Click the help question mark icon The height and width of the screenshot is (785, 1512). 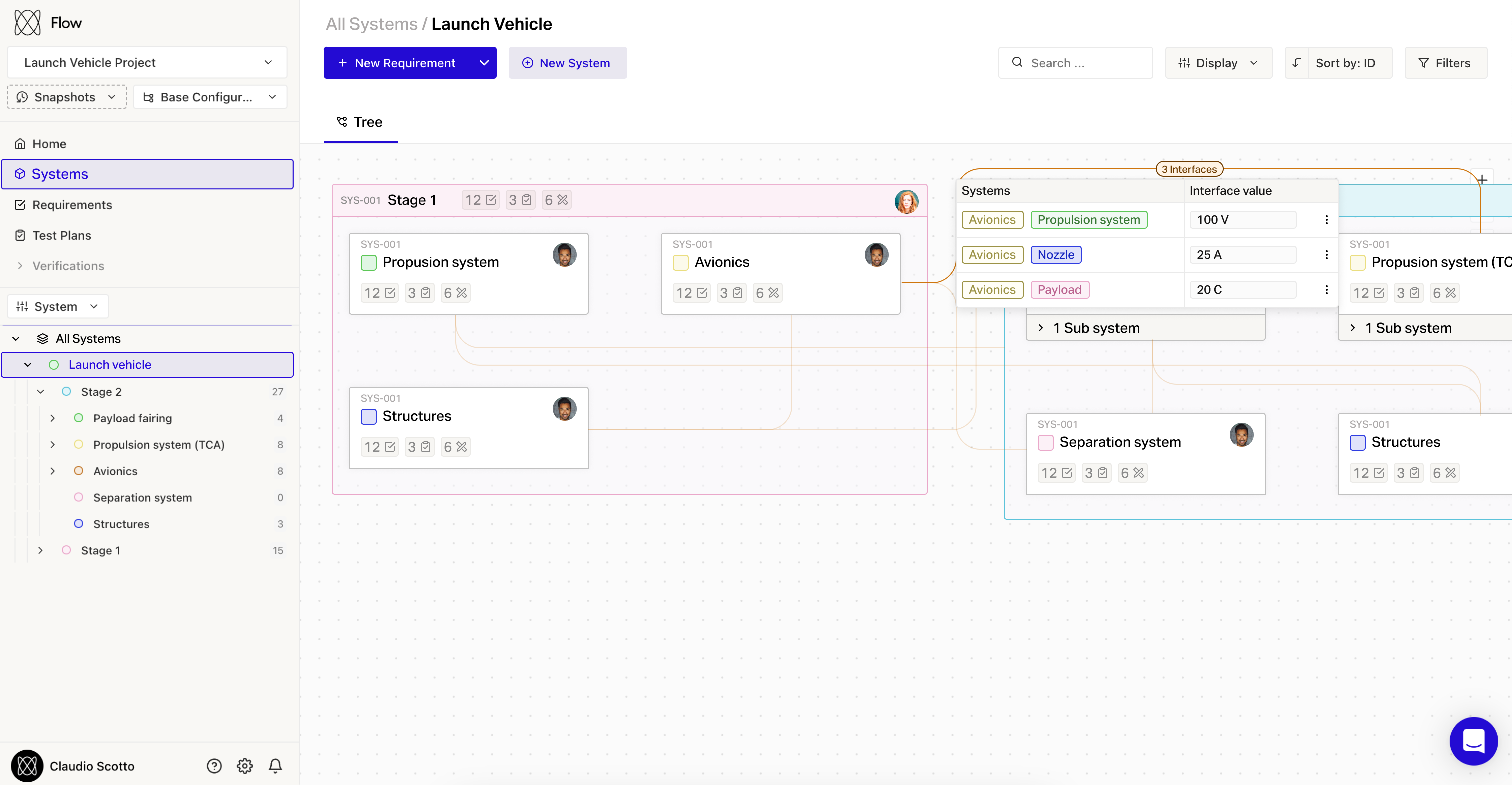(x=214, y=766)
